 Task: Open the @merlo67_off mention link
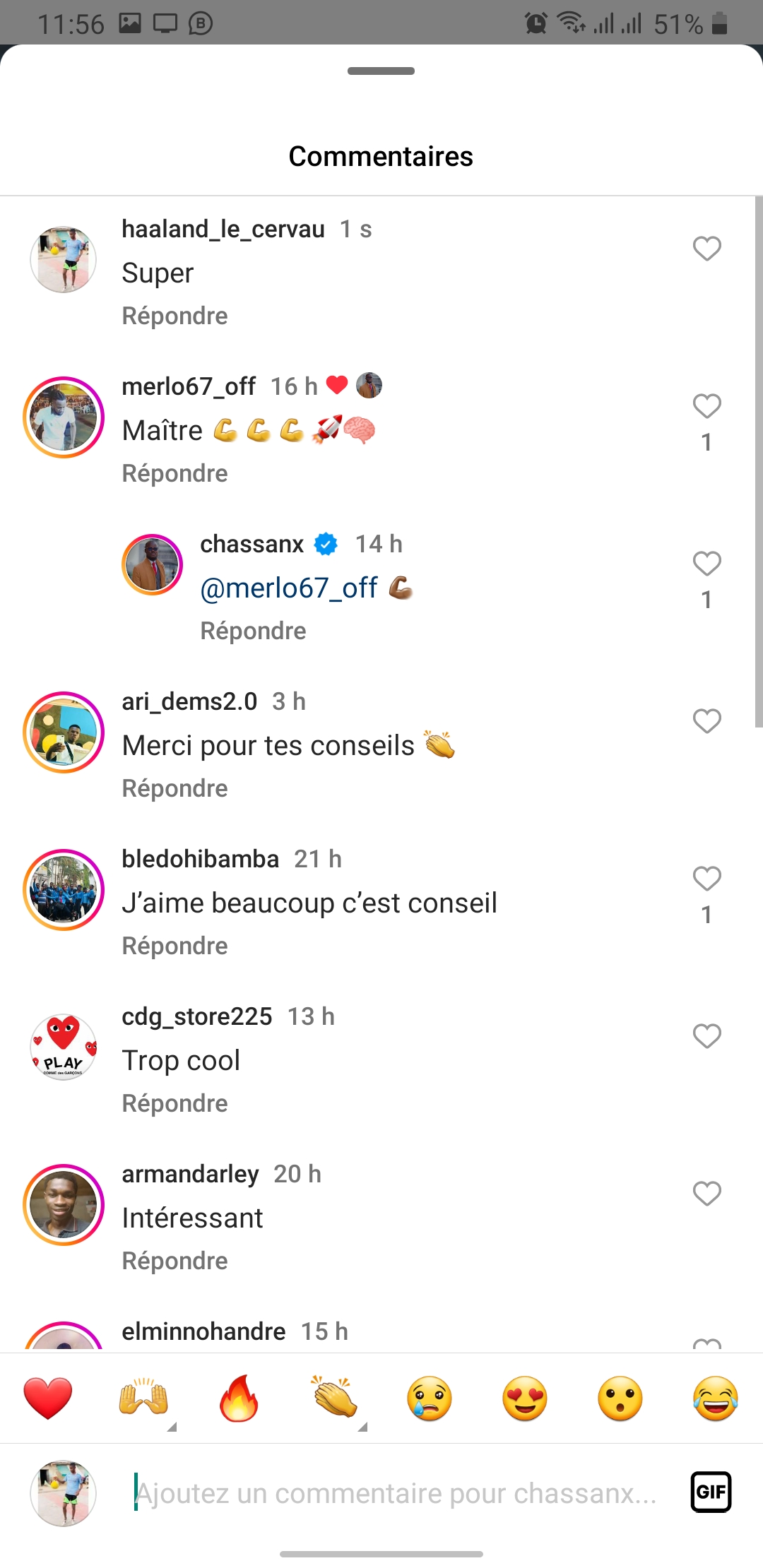point(289,588)
